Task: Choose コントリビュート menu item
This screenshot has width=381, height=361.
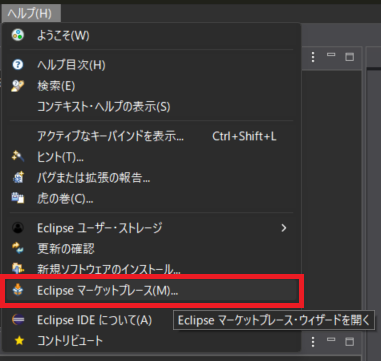Action: coord(152,341)
